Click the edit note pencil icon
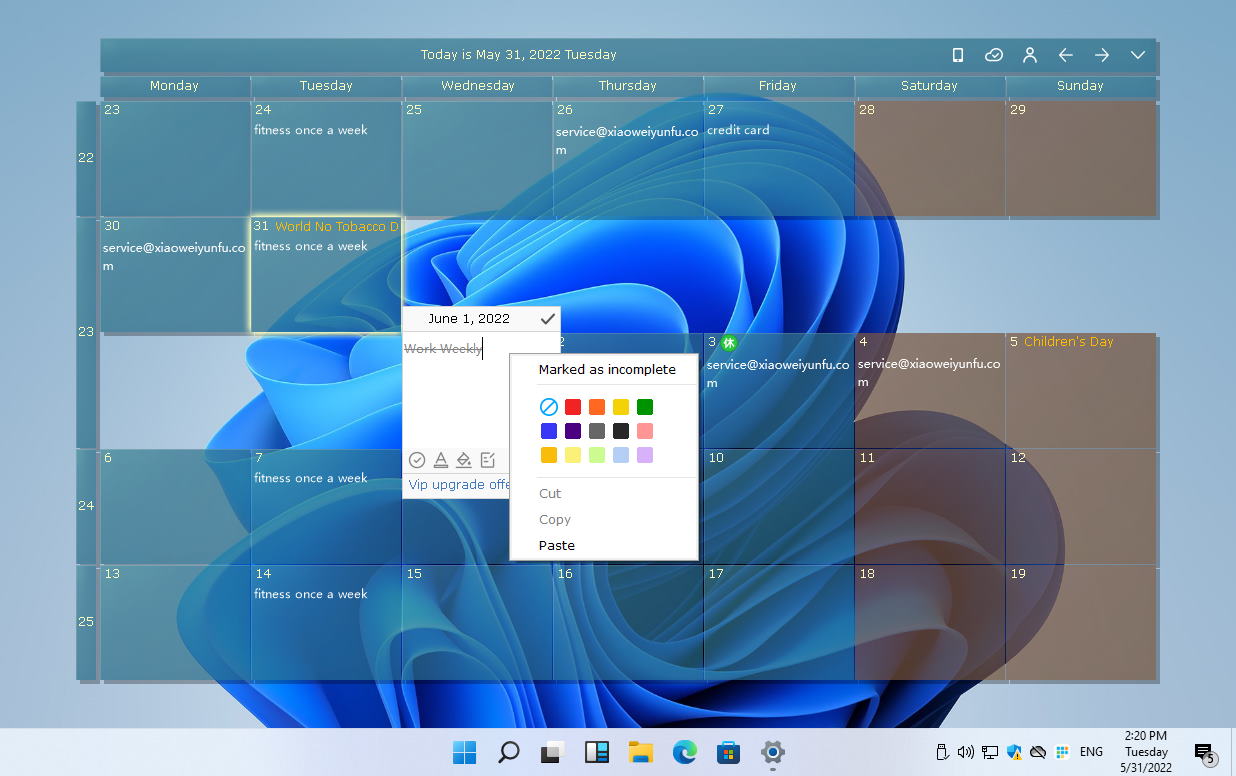This screenshot has height=776, width=1236. click(488, 460)
